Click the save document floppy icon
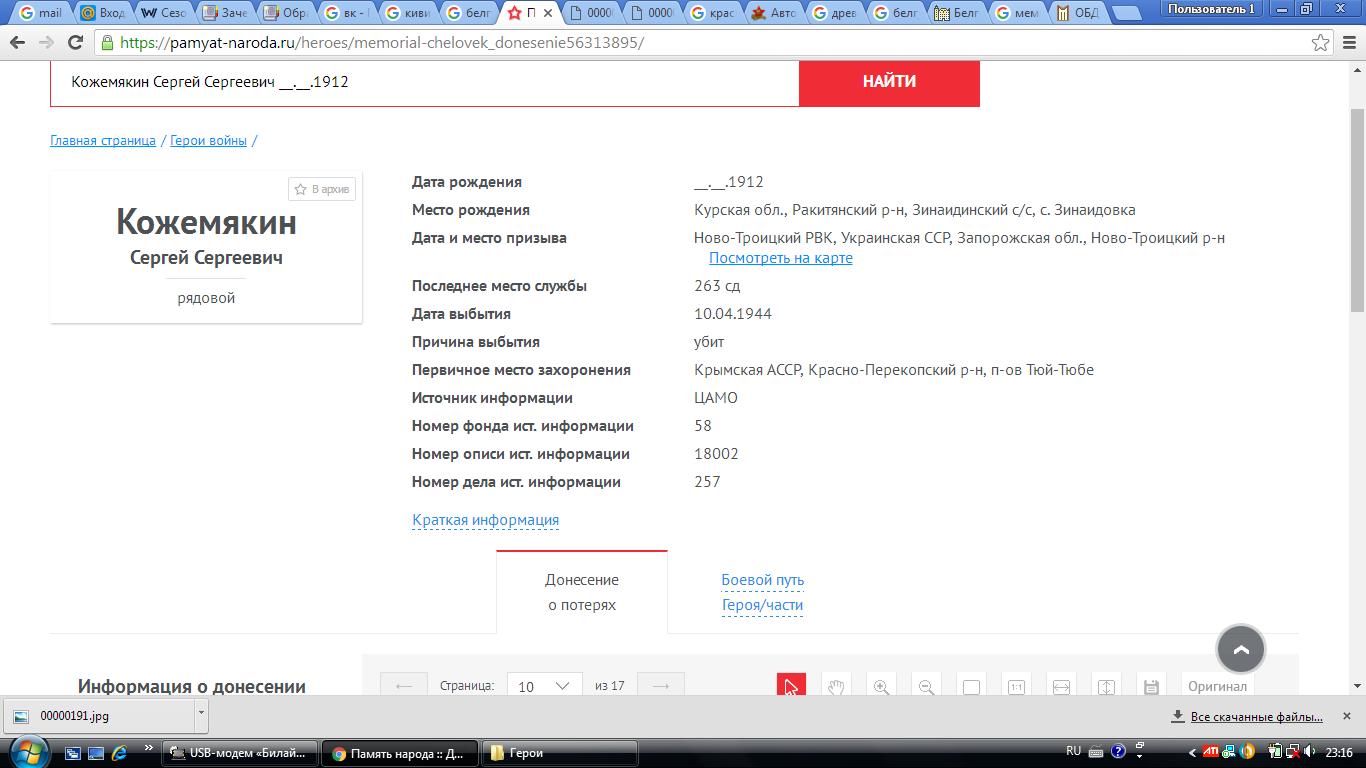 pyautogui.click(x=1151, y=687)
